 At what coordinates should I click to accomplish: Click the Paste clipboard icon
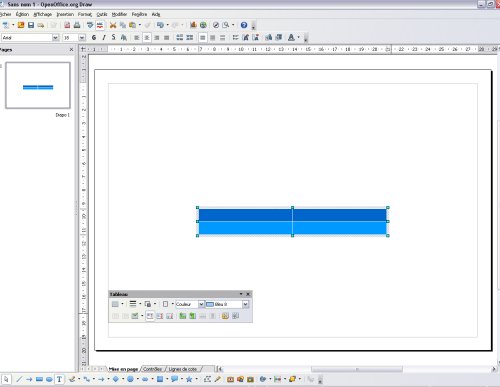tap(133, 25)
